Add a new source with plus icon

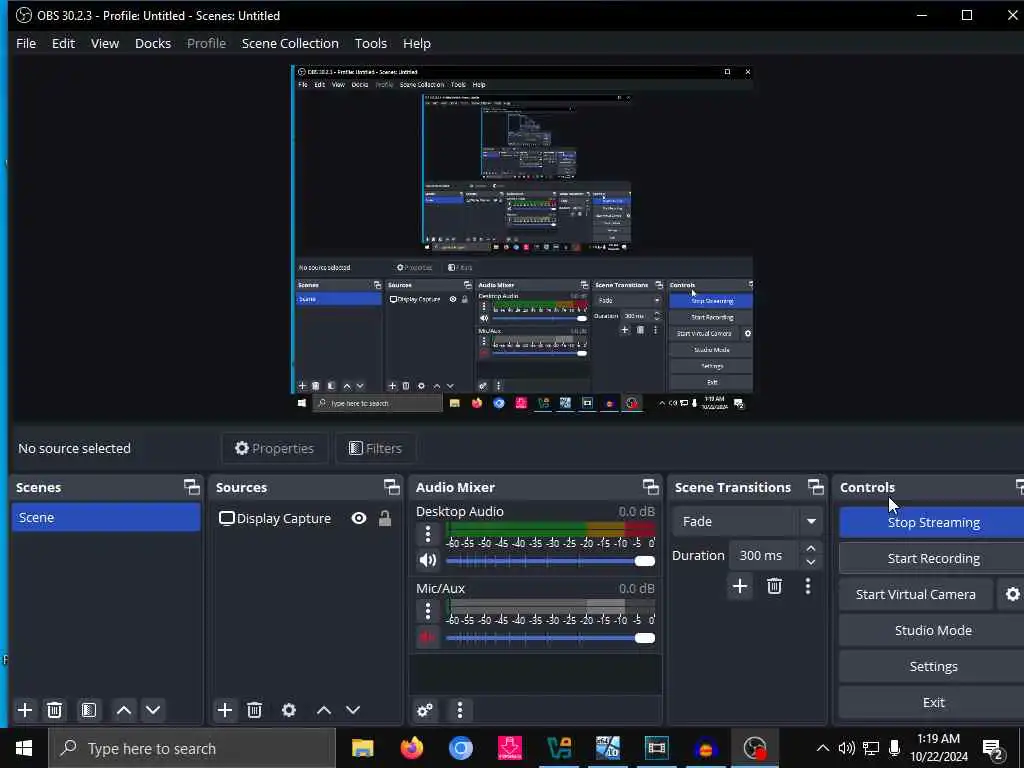coord(225,710)
